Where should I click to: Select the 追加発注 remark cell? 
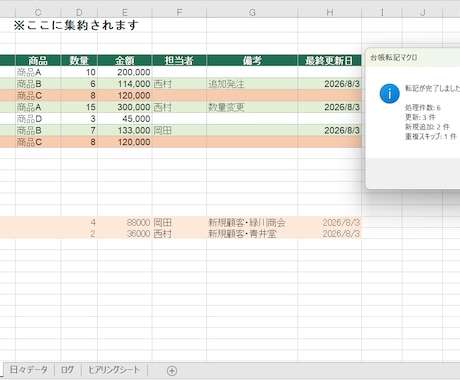click(x=252, y=84)
